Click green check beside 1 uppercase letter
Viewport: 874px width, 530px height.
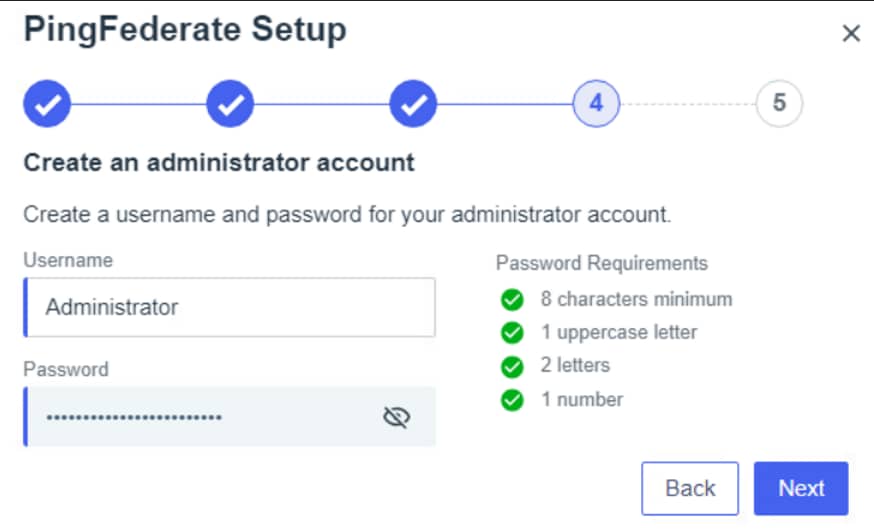point(512,332)
